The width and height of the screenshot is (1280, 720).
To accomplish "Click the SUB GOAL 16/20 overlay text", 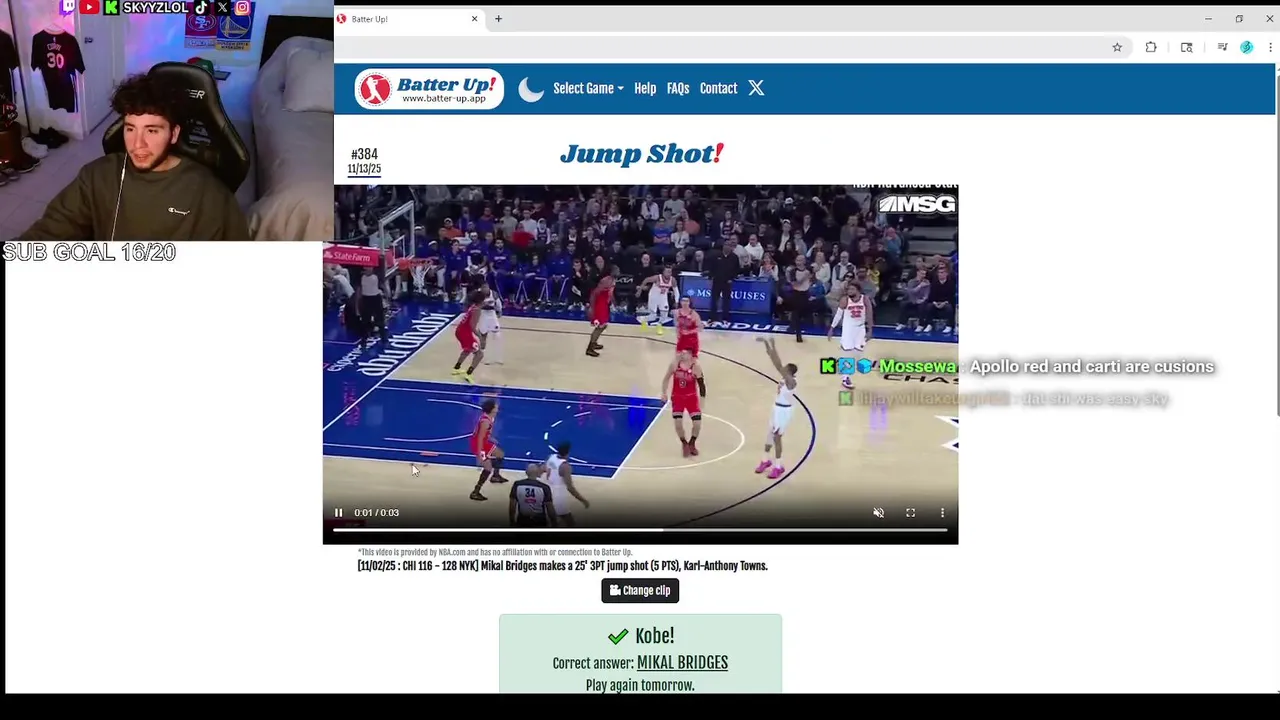I will pyautogui.click(x=89, y=253).
